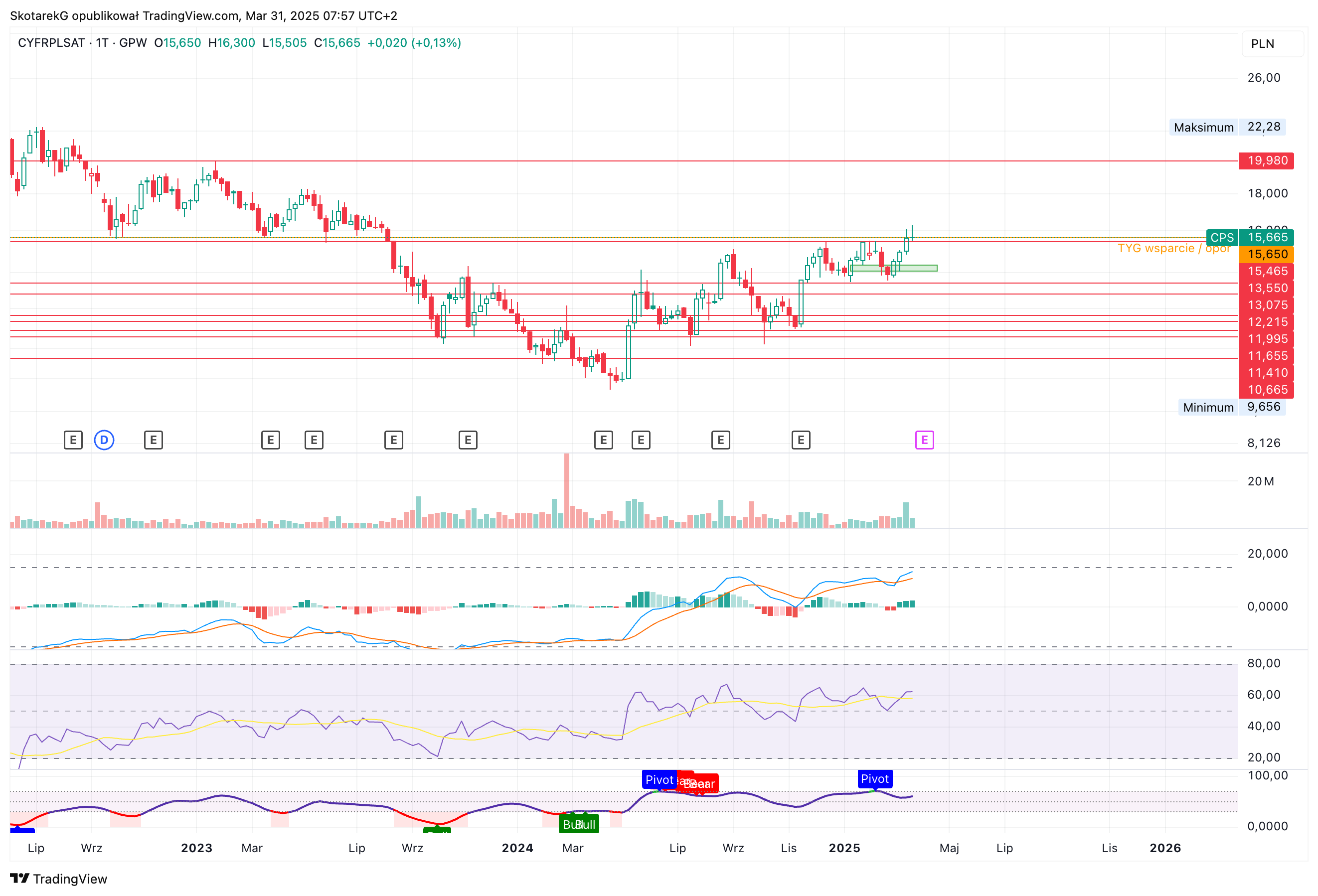Select the 11,410 red price label
The width and height of the screenshot is (1318, 896).
[1267, 373]
